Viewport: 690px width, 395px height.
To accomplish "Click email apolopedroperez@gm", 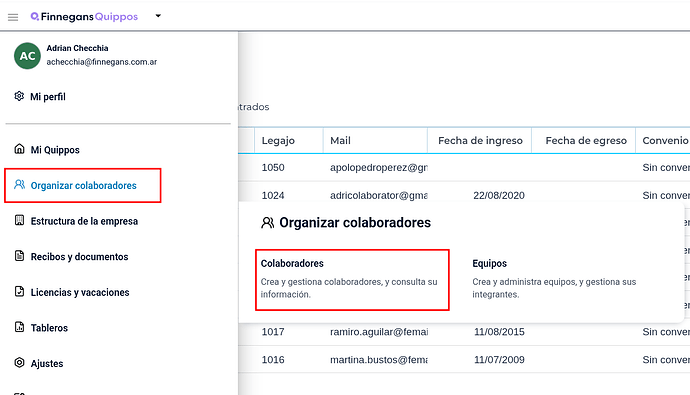I will coord(378,168).
